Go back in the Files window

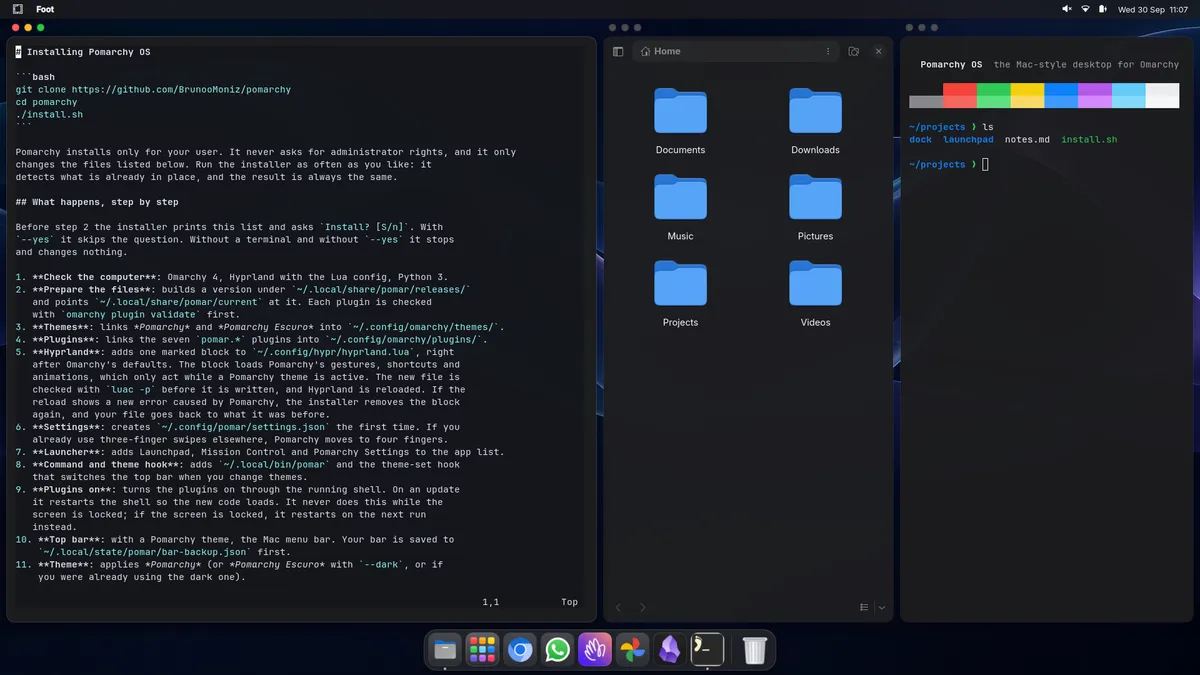click(618, 607)
